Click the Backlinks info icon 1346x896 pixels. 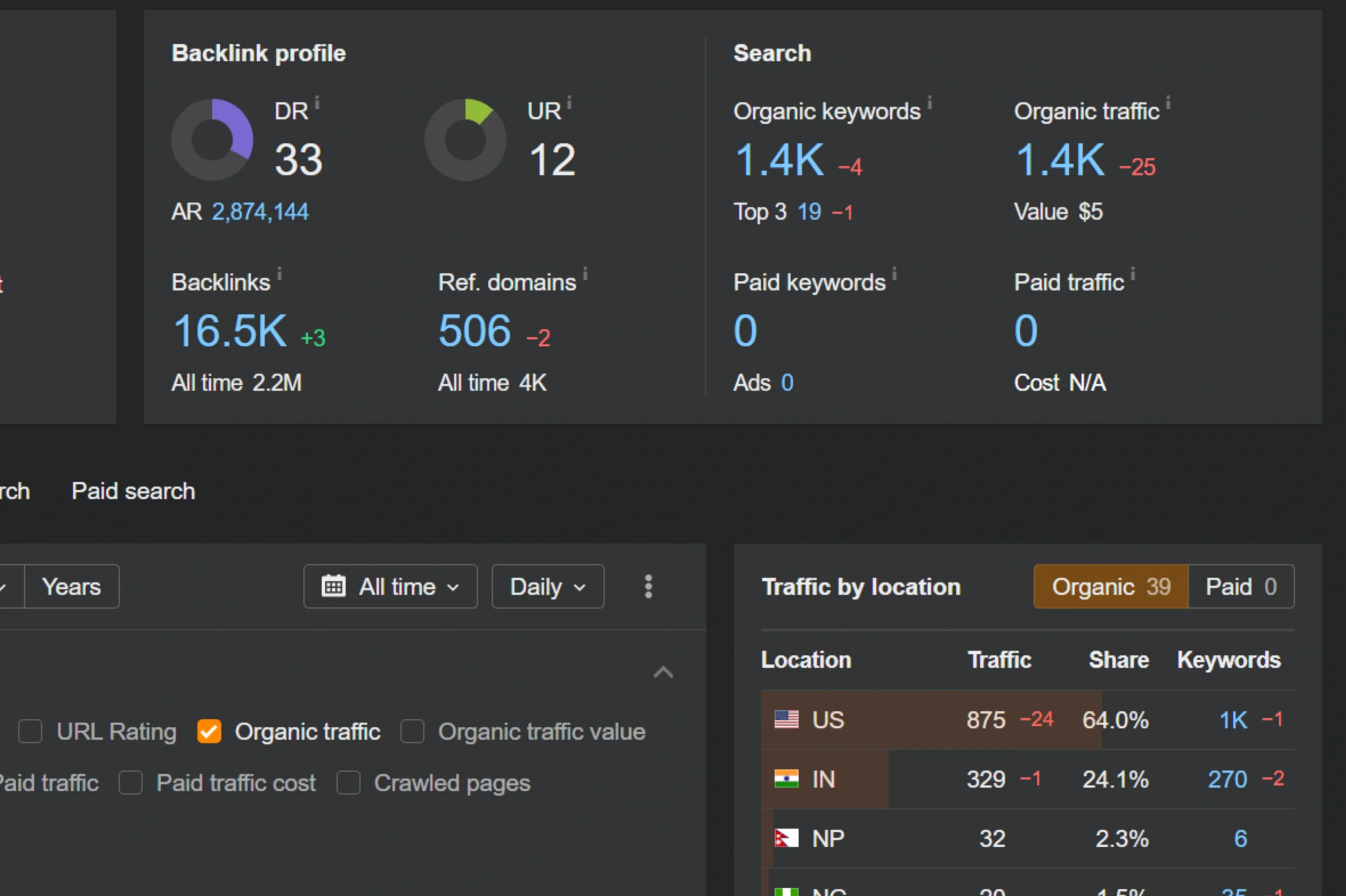[x=280, y=274]
